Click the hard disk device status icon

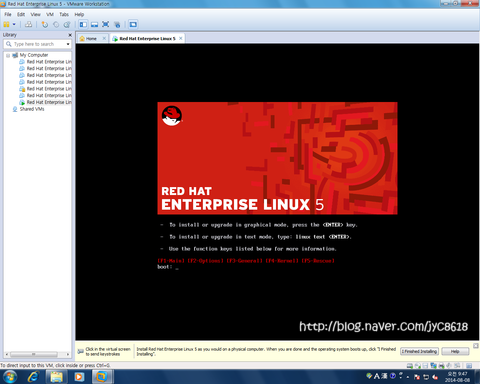tap(410, 366)
